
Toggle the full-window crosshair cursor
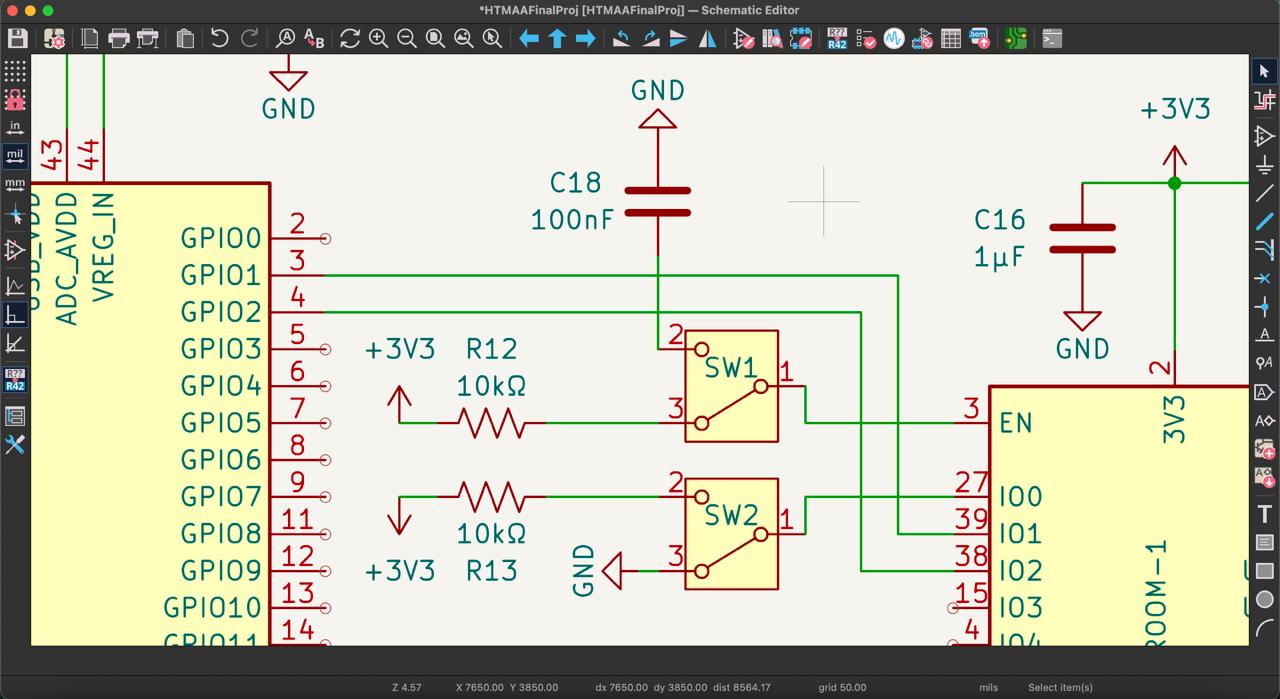click(x=15, y=215)
